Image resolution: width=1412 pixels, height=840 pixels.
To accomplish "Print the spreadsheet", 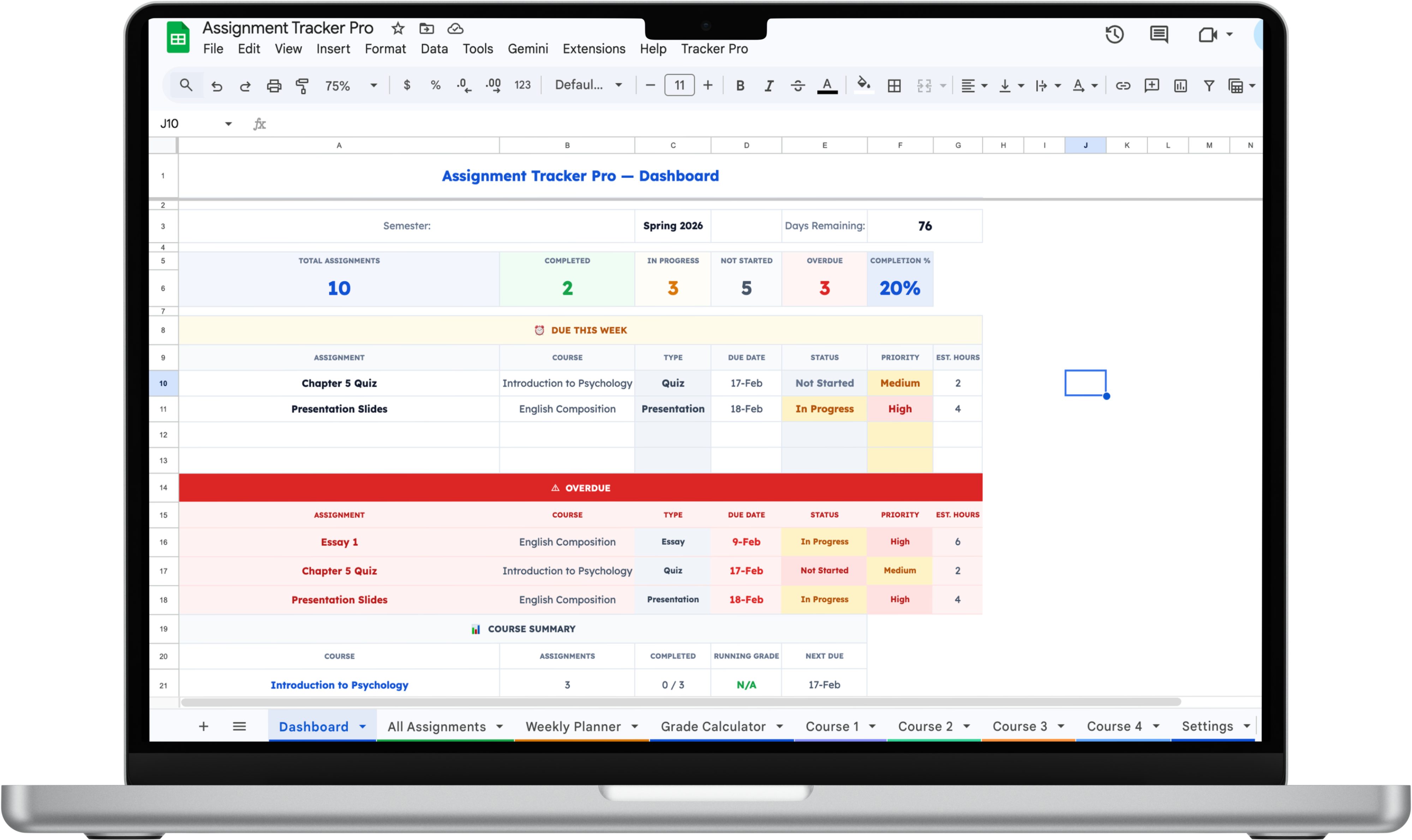I will click(x=274, y=85).
